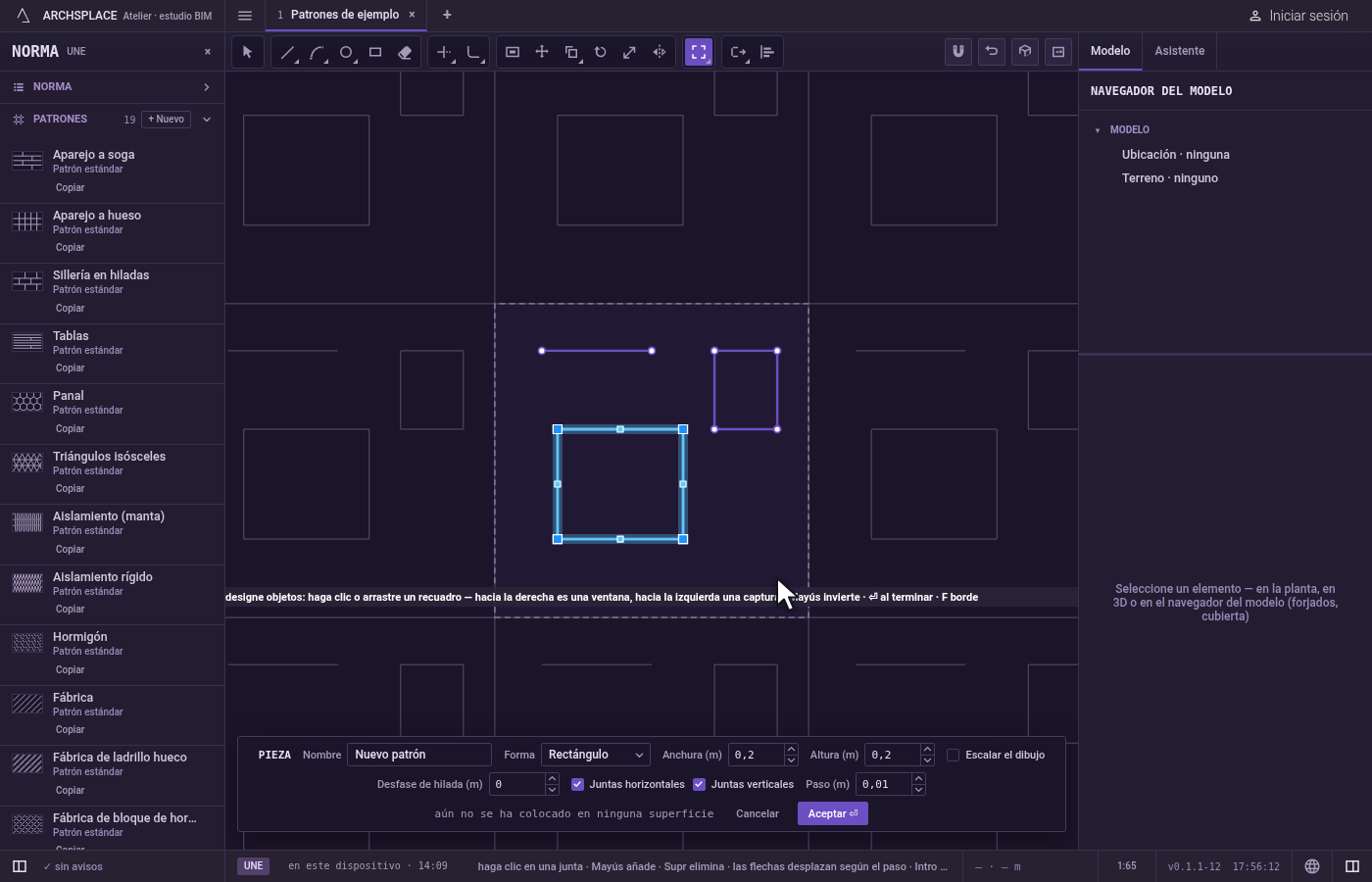
Task: Uncheck Juntas horizontales
Action: [577, 784]
